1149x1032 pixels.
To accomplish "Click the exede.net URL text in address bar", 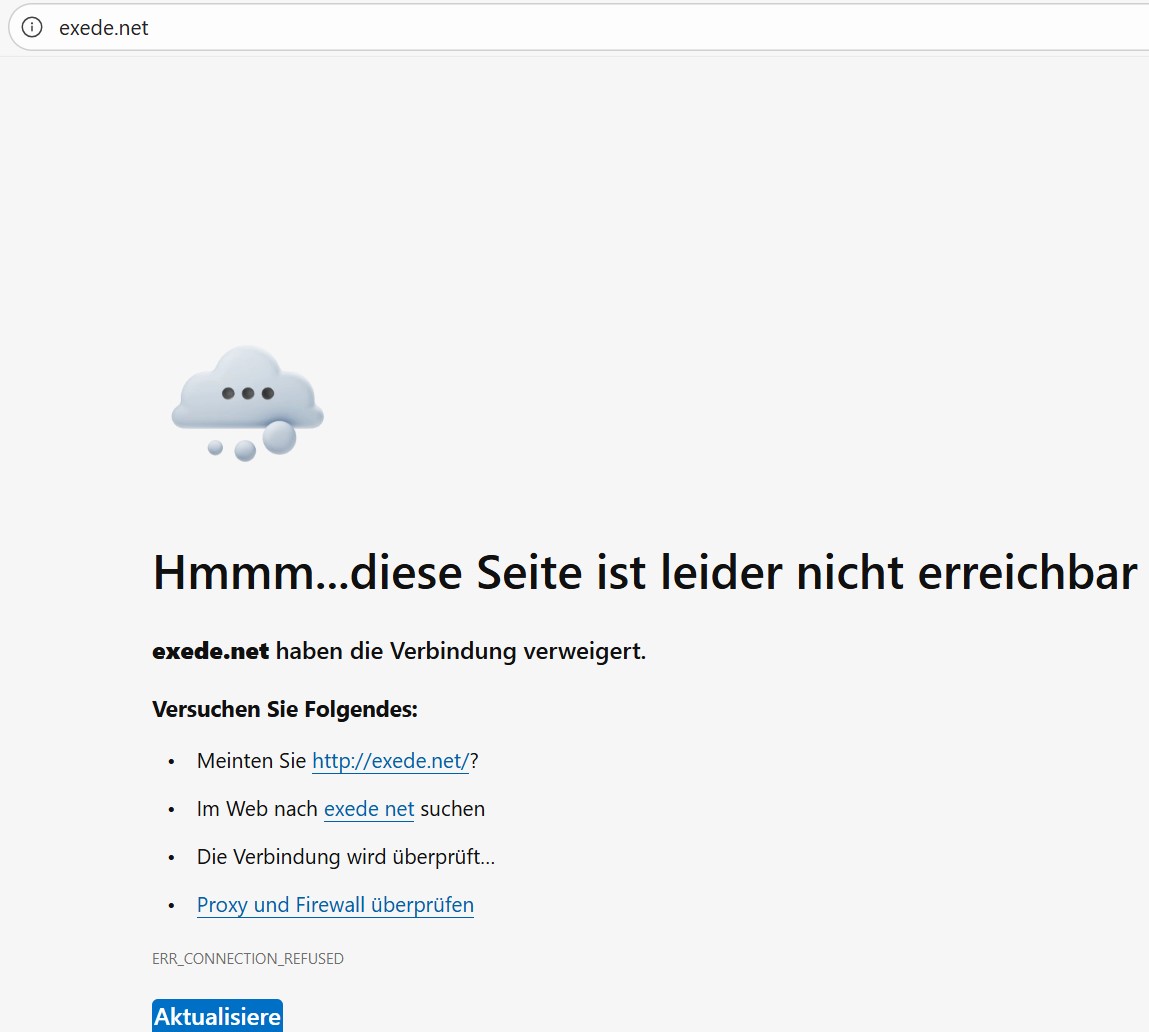I will tap(104, 28).
